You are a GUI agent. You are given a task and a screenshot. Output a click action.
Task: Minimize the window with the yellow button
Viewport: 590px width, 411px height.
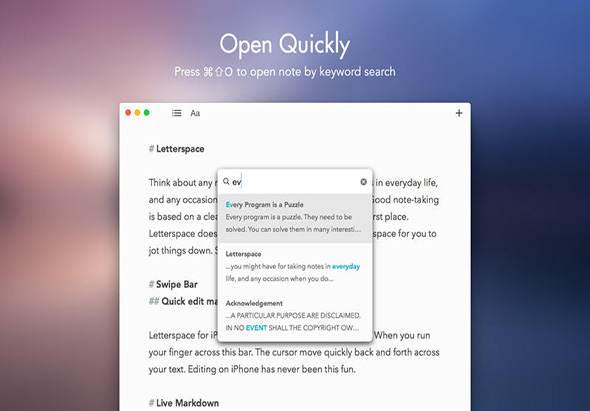click(137, 113)
